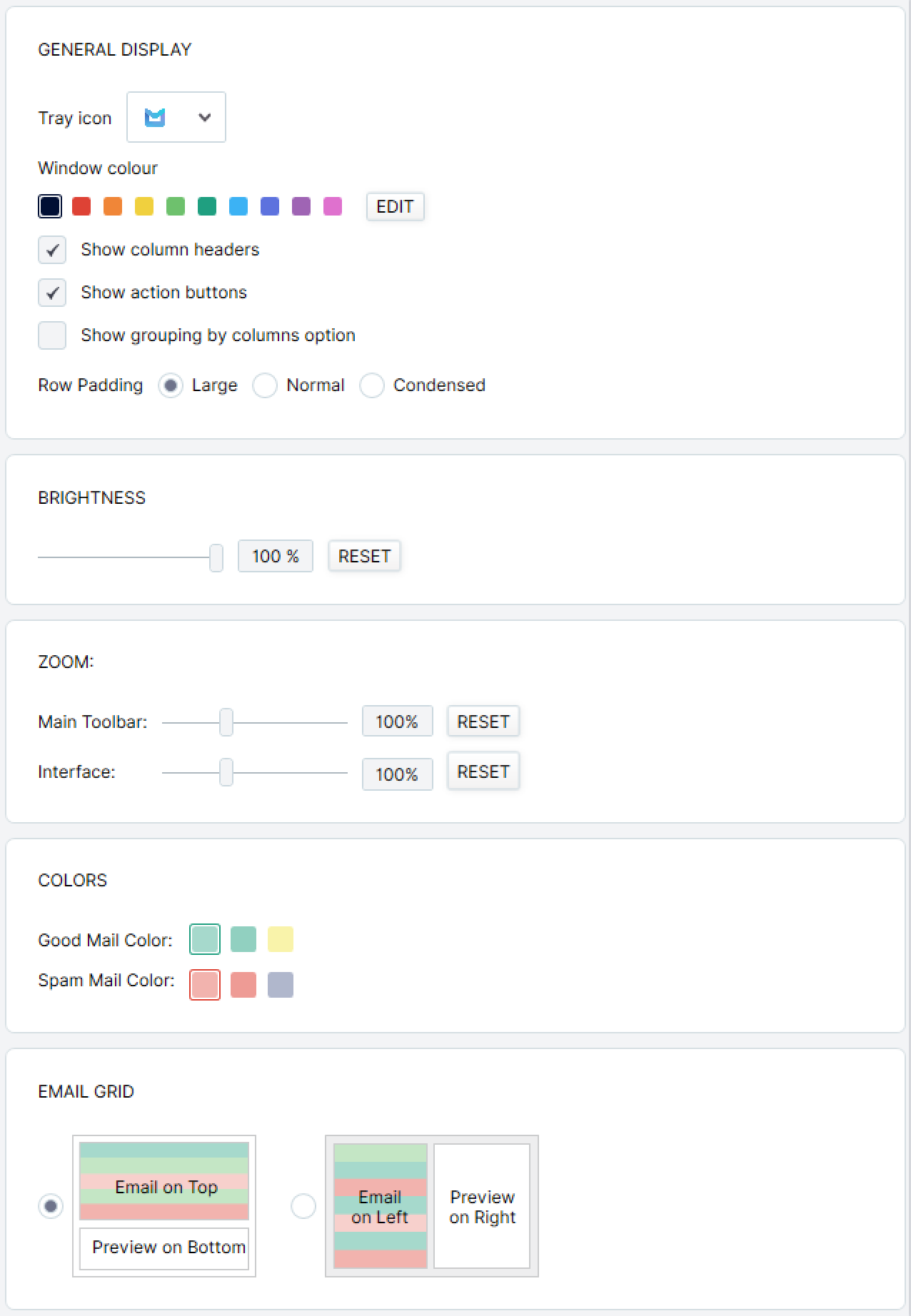Set Row Padding to Normal
Viewport: 911px width, 1316px height.
click(265, 385)
